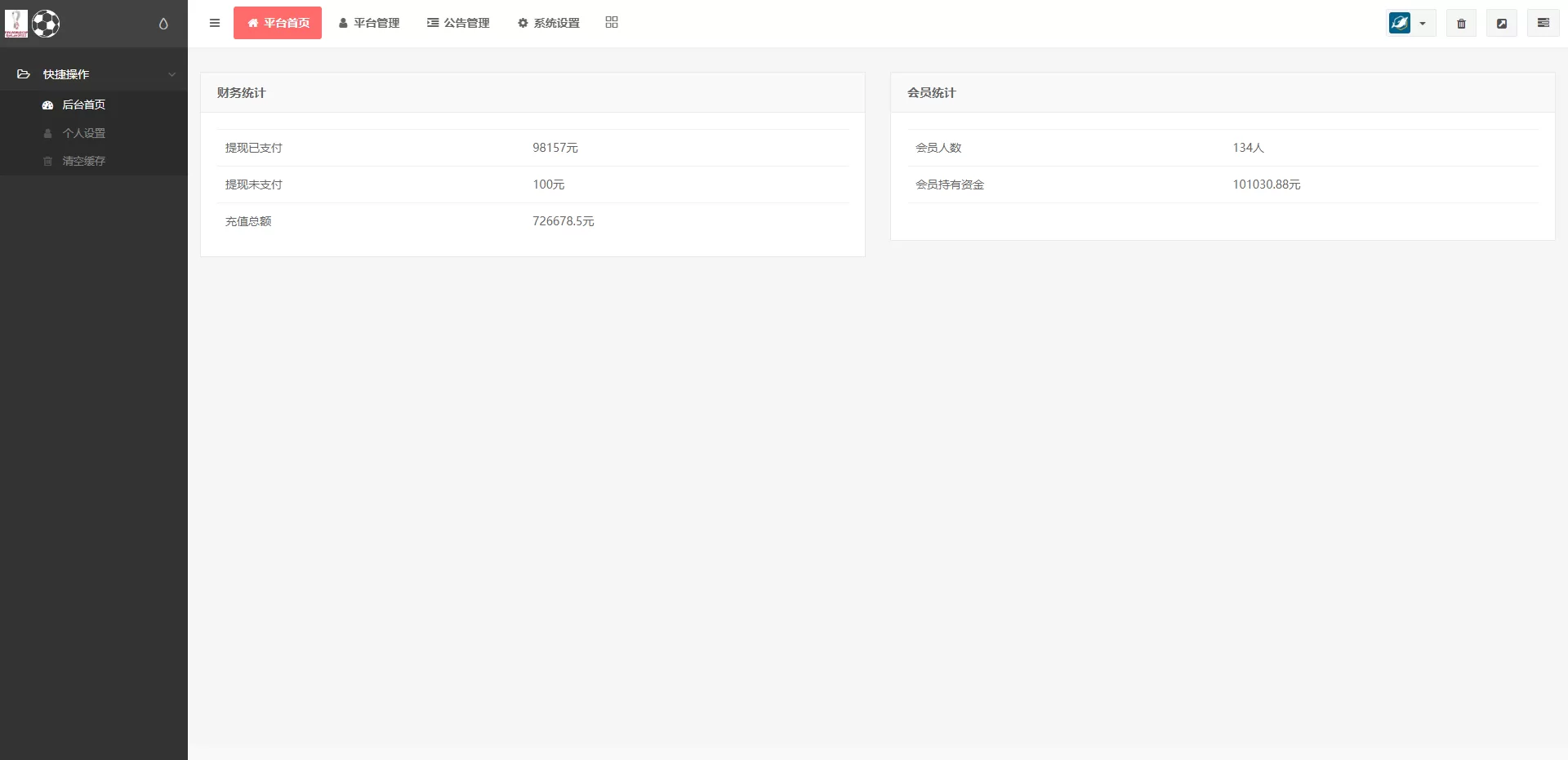Viewport: 1568px width, 760px height.
Task: Open the 公告管理 menu
Action: pyautogui.click(x=458, y=23)
